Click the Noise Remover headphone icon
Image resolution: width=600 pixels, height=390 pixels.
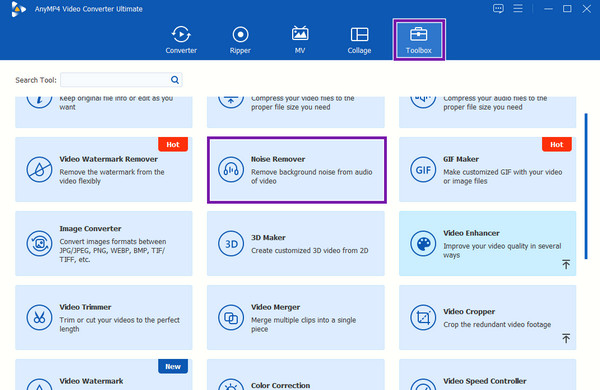point(231,170)
